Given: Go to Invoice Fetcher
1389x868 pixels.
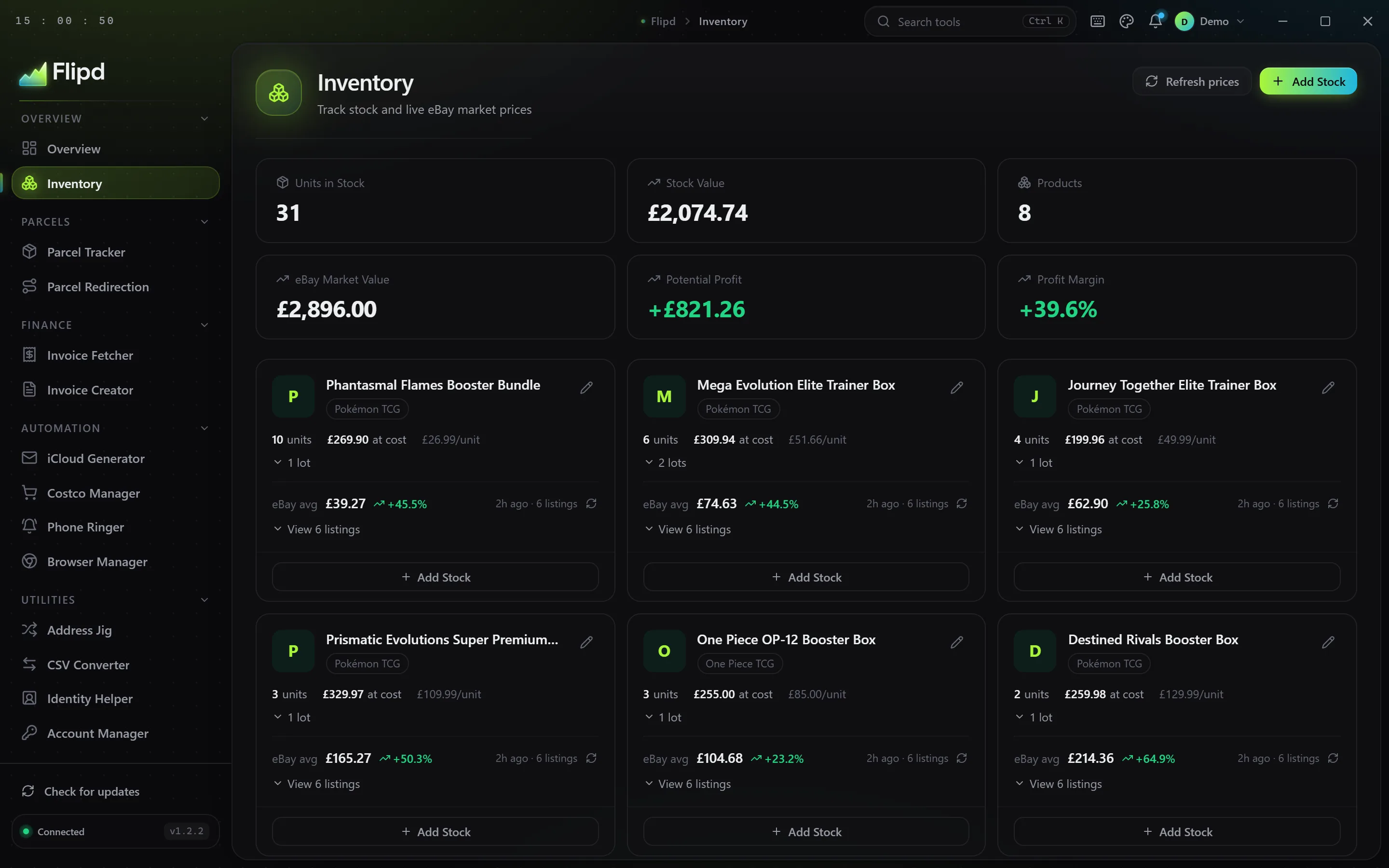Looking at the screenshot, I should (115, 355).
